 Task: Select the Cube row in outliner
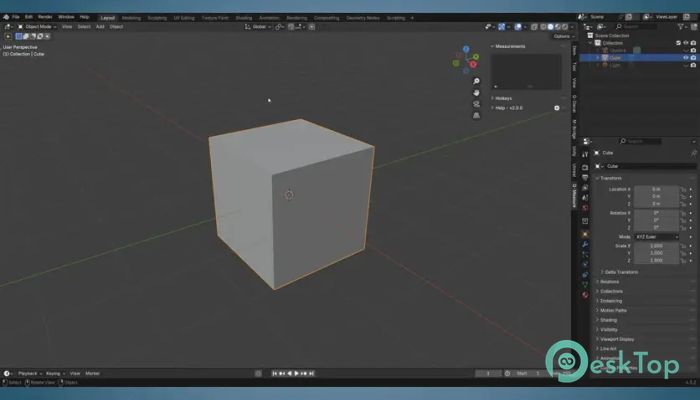pos(638,58)
